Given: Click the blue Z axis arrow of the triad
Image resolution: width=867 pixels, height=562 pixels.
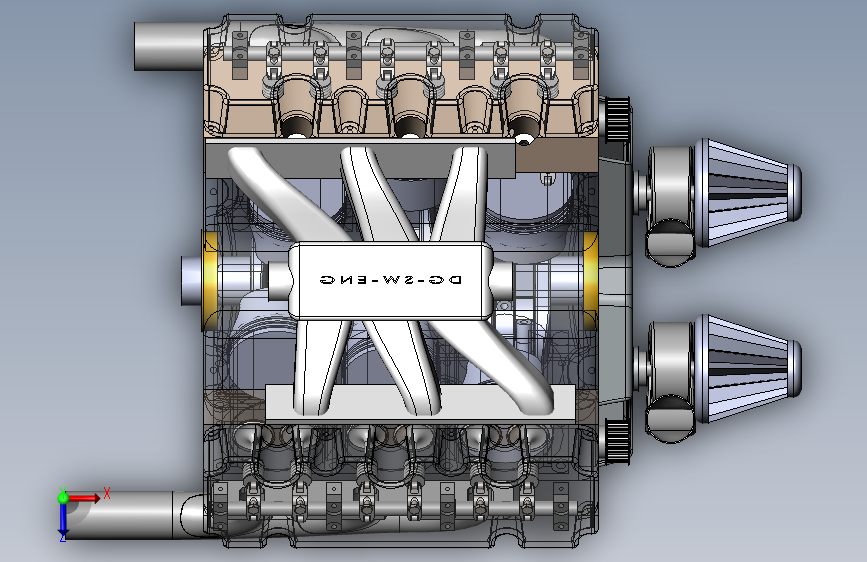Looking at the screenshot, I should (x=63, y=520).
